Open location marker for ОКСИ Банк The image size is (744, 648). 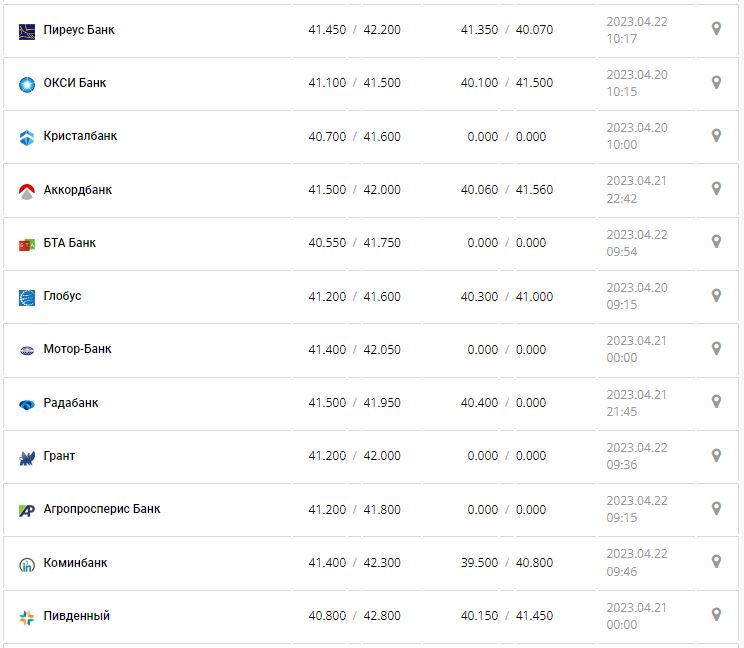tap(716, 82)
